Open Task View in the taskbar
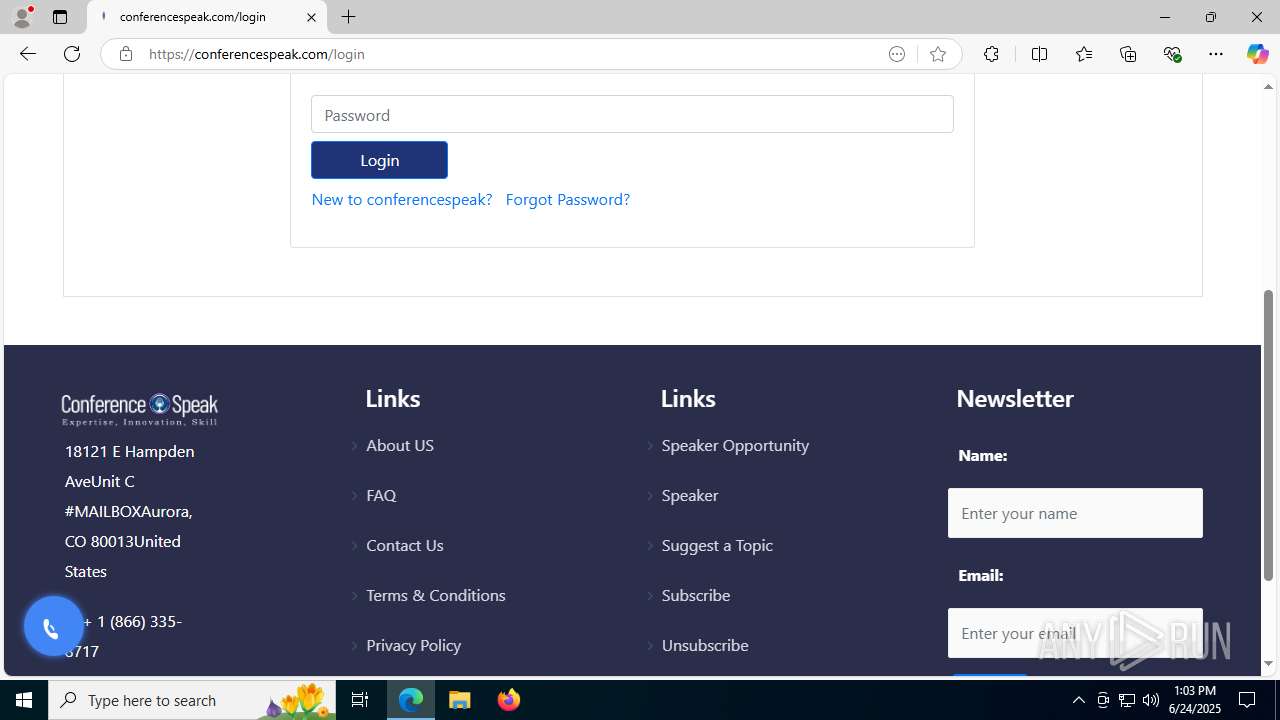Image resolution: width=1280 pixels, height=720 pixels. click(360, 700)
